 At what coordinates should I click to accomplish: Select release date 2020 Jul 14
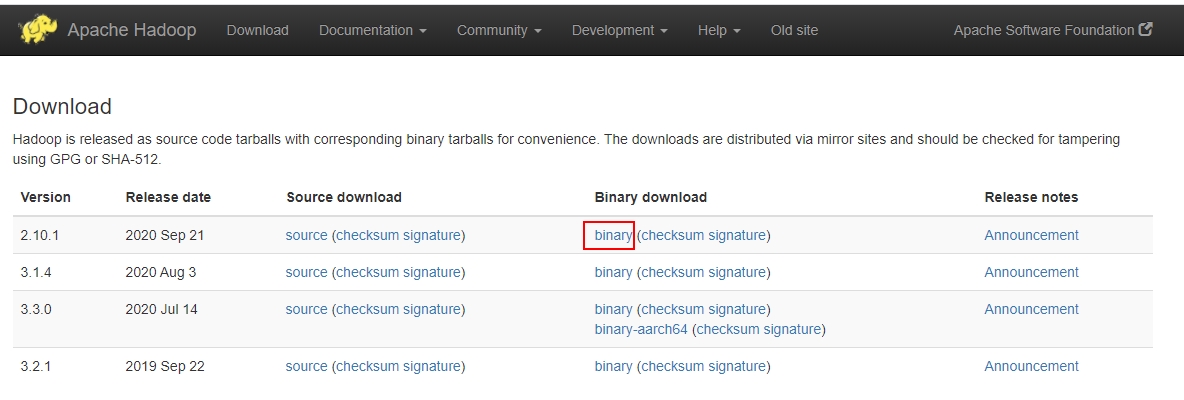click(162, 309)
